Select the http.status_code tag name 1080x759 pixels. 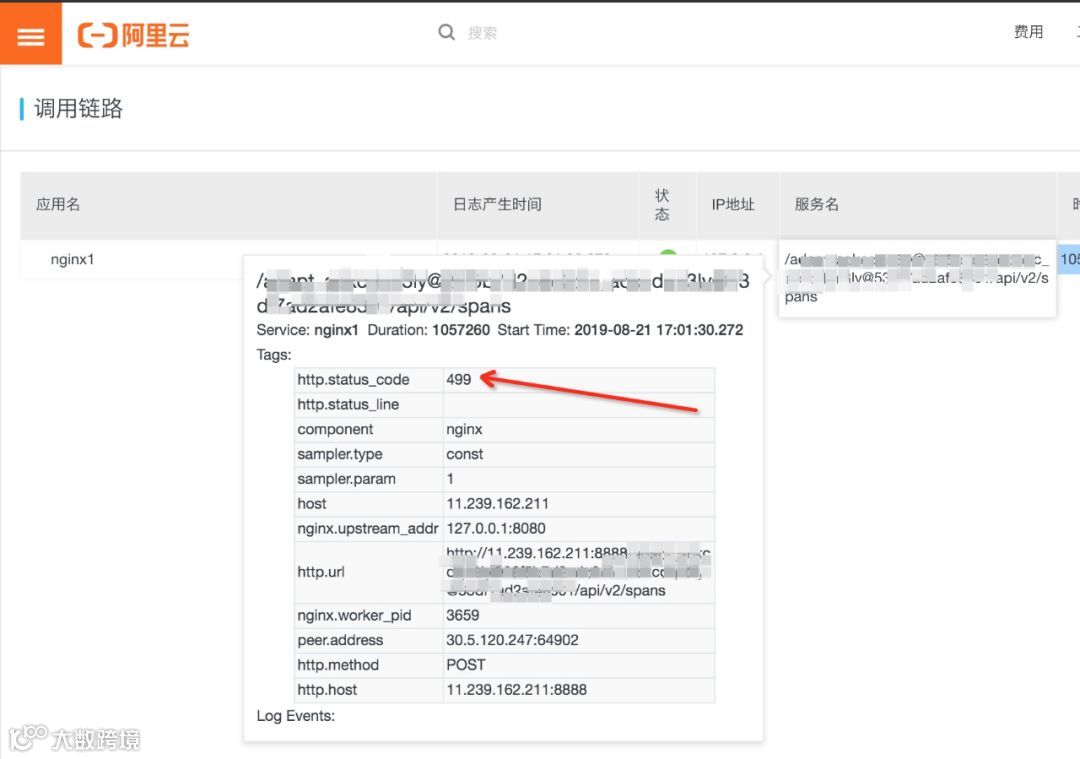[353, 380]
